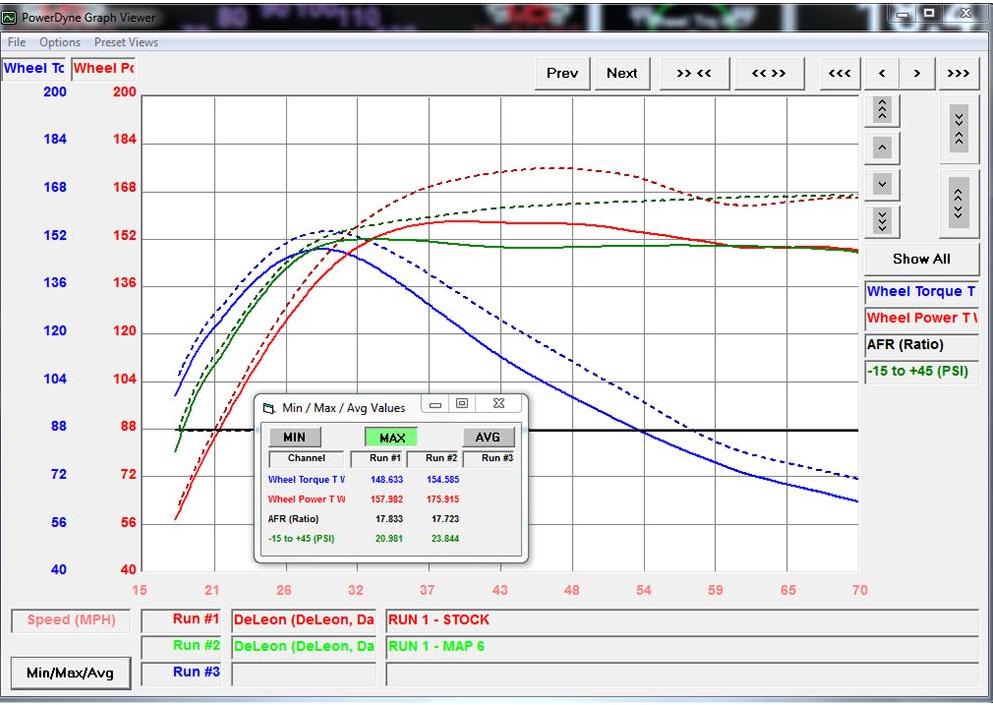Click the Channel column header
The height and width of the screenshot is (705, 993).
click(307, 458)
